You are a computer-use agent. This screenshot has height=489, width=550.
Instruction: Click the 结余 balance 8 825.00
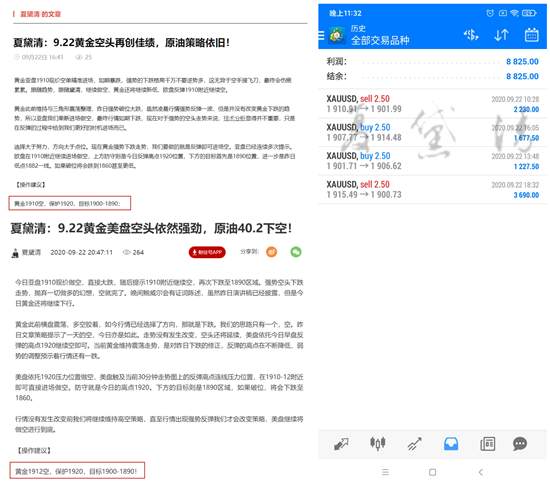522,76
